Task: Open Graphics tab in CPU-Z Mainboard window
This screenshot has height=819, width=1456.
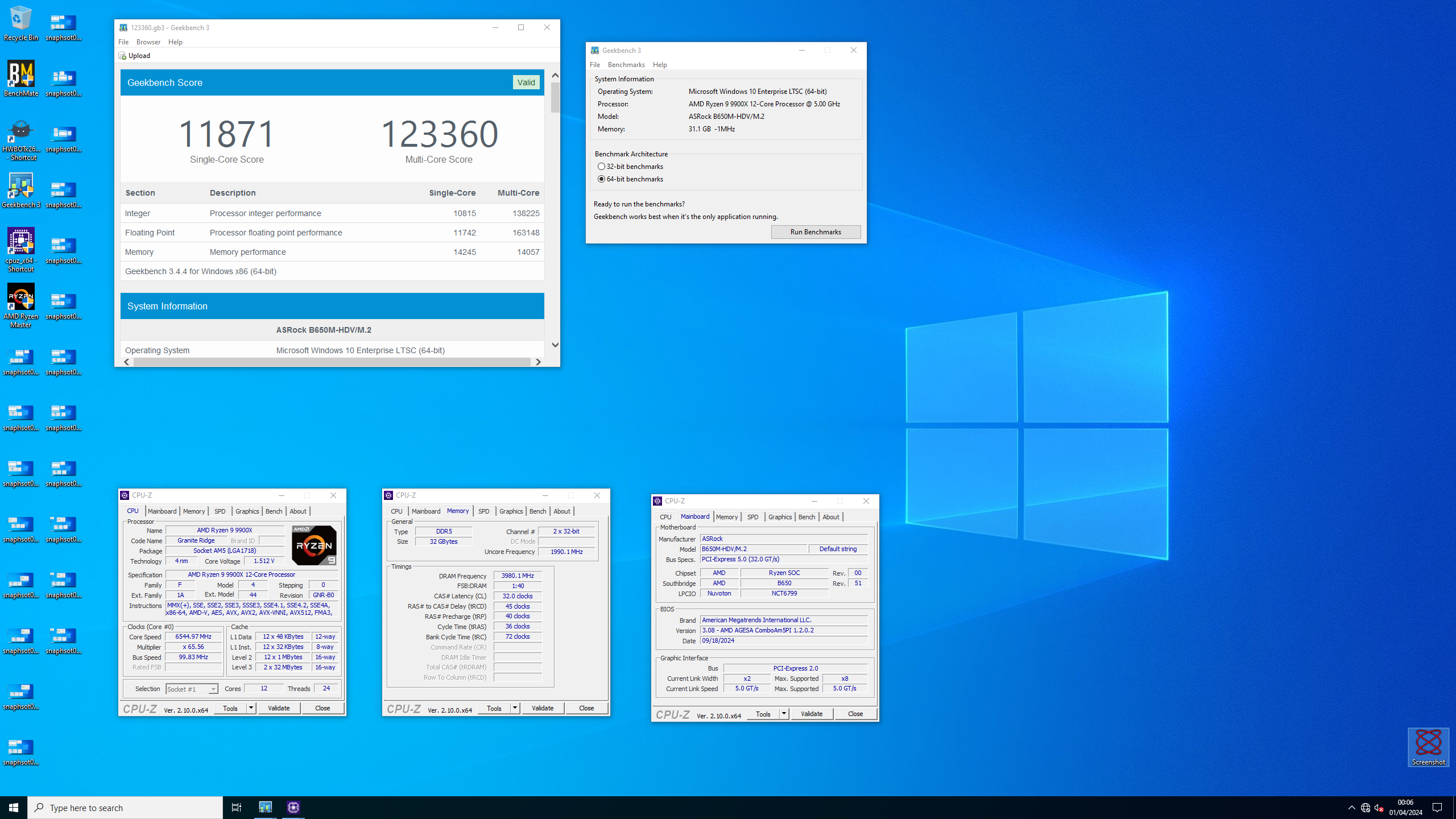Action: click(x=780, y=517)
